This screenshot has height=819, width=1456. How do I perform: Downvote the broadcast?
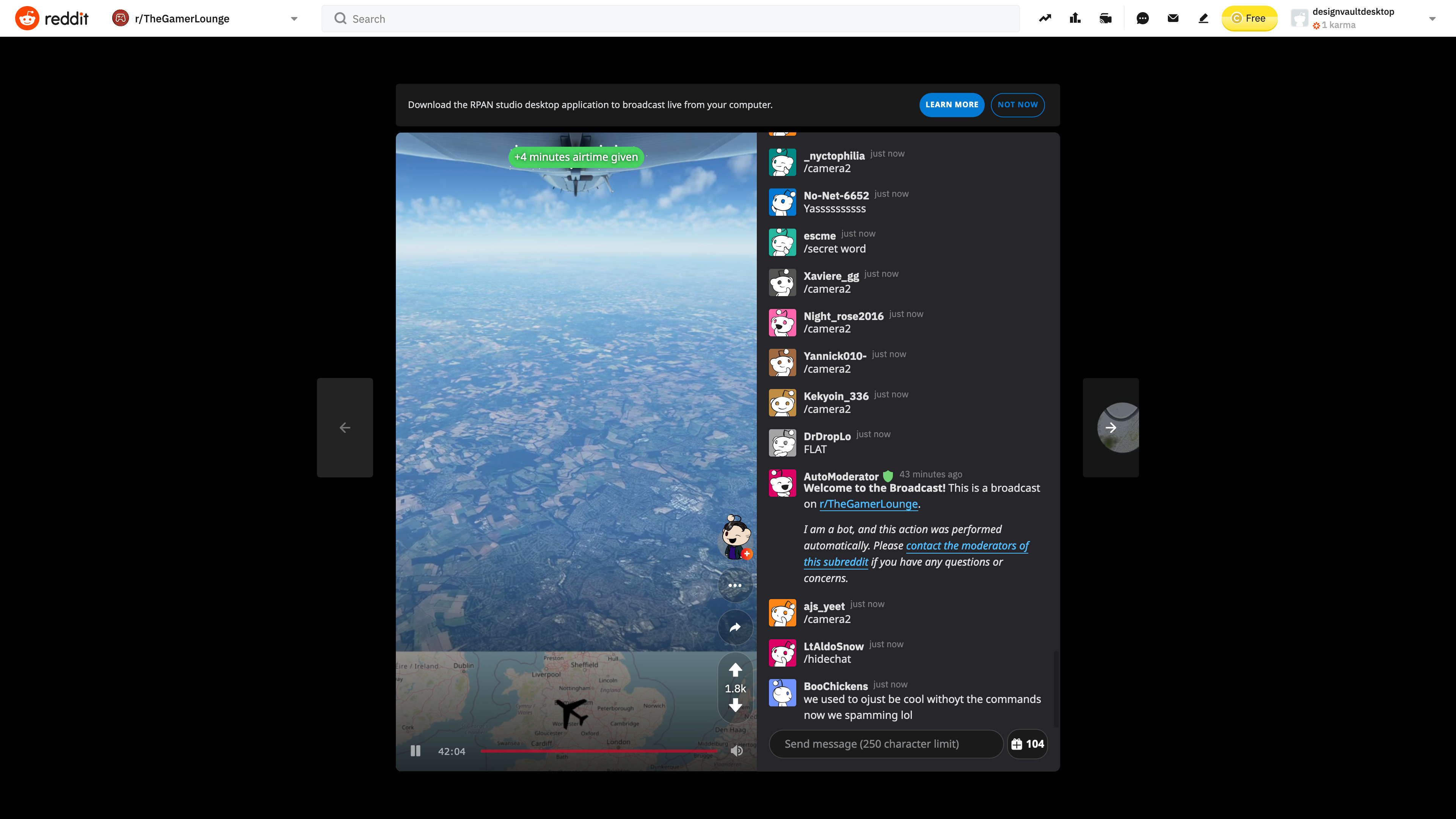coord(735,705)
